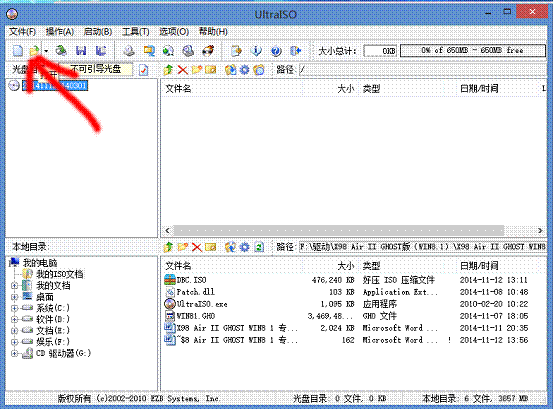This screenshot has width=554, height=410.
Task: Click New Folder in 光盘目录 toolbar
Action: click(x=197, y=70)
